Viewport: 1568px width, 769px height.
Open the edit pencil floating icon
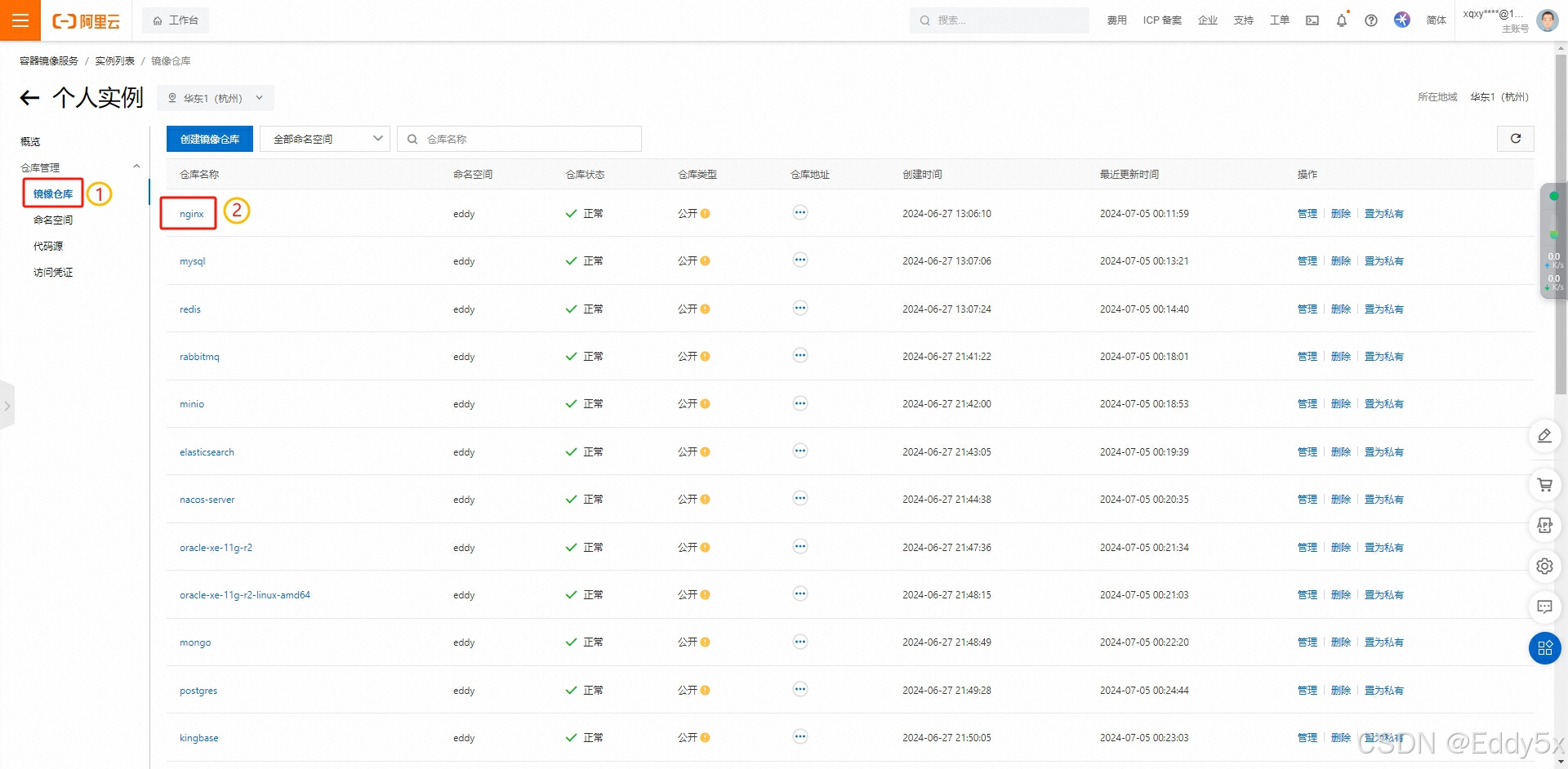pos(1544,436)
